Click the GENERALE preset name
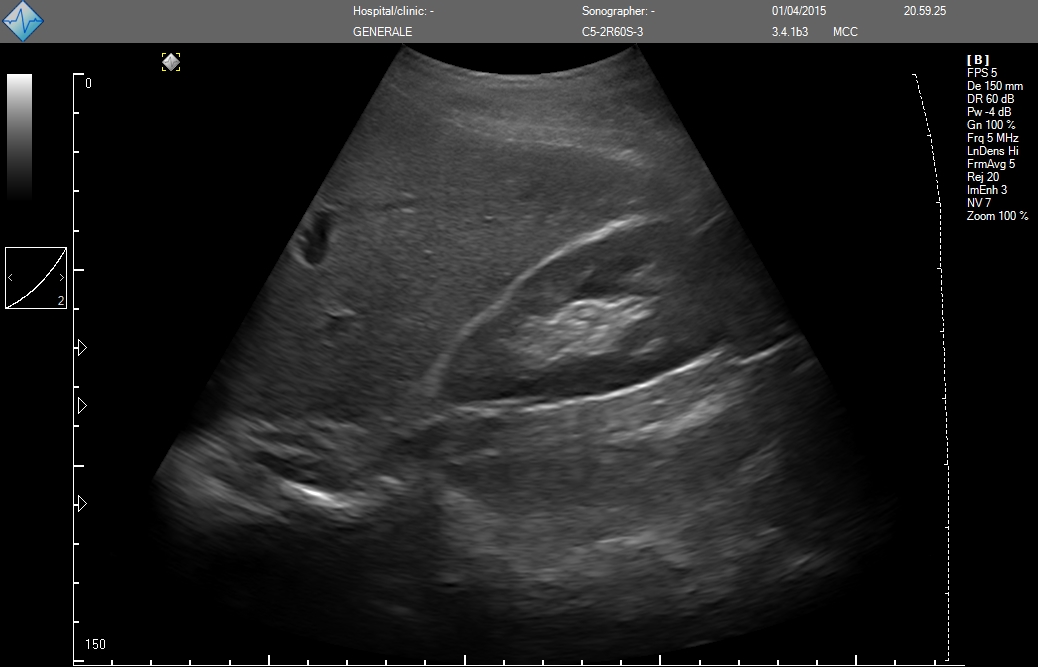 [x=382, y=32]
